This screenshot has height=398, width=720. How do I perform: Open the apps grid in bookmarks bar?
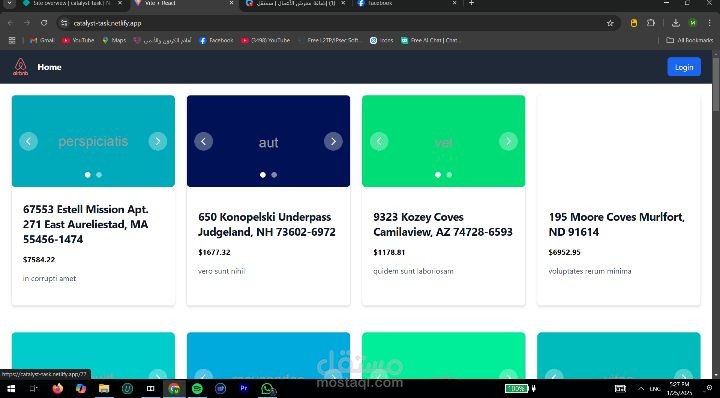pos(12,40)
